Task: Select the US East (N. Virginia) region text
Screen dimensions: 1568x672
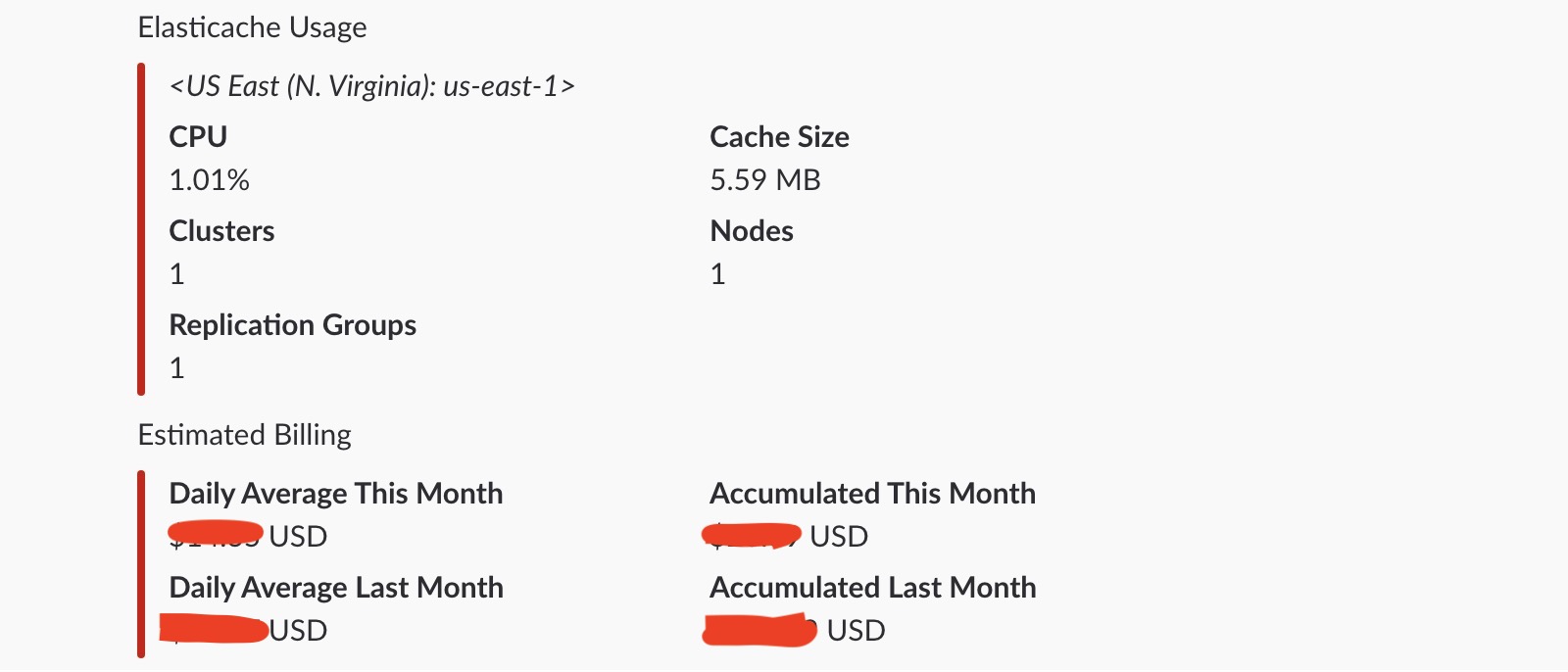Action: pos(371,86)
